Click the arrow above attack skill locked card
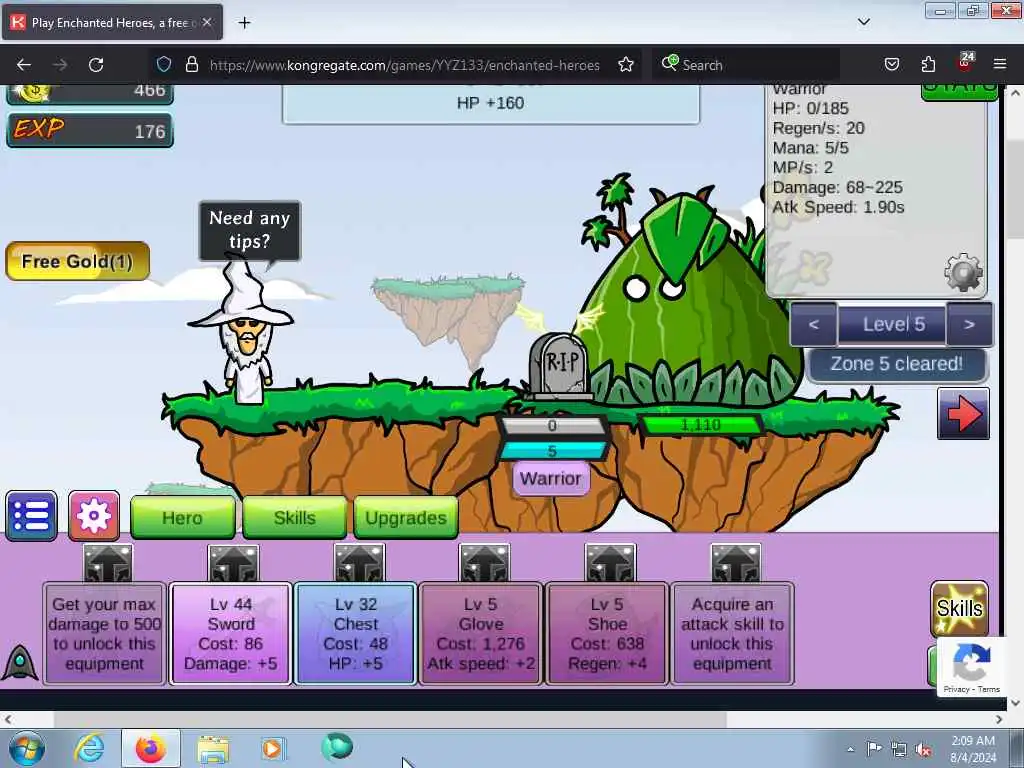 [x=735, y=563]
